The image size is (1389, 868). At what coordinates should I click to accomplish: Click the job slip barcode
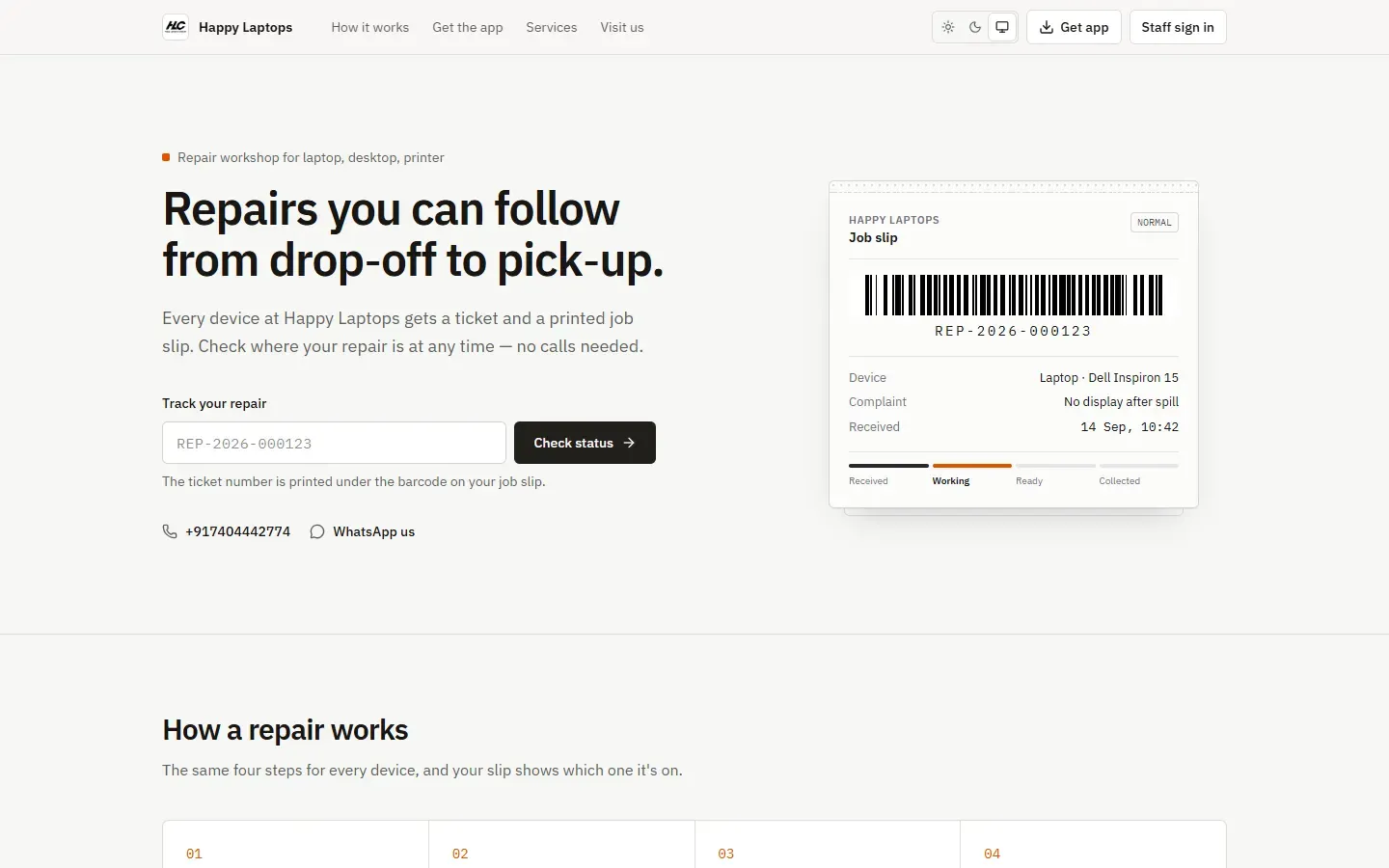coord(1014,295)
